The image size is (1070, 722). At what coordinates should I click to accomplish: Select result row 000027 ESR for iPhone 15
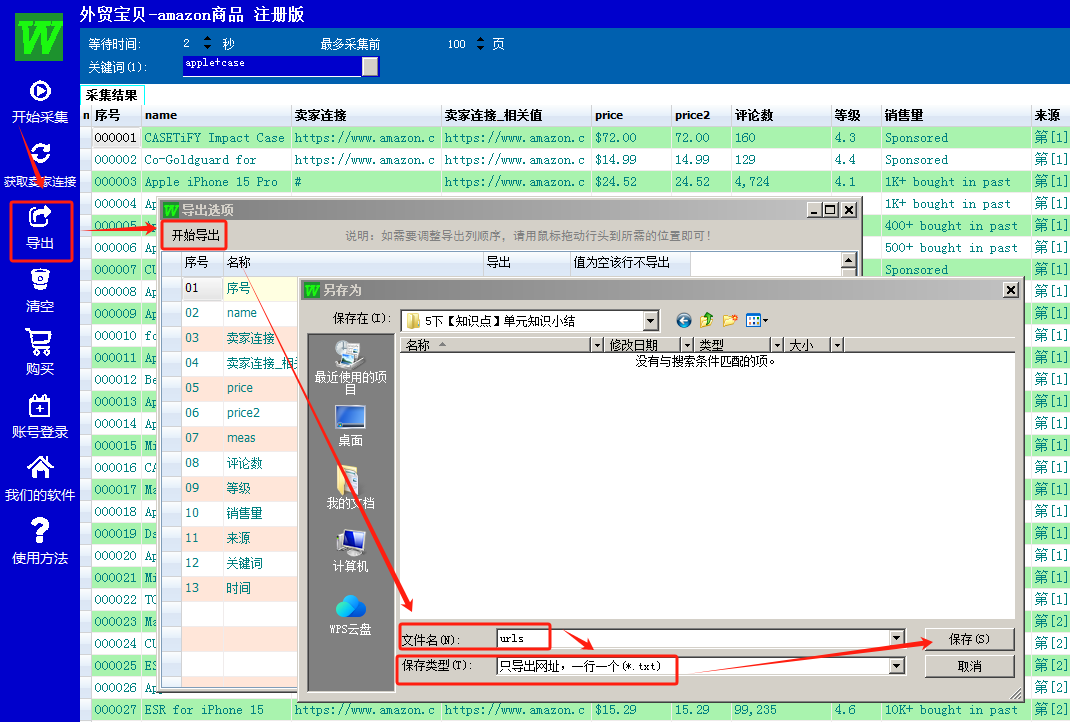click(x=574, y=710)
